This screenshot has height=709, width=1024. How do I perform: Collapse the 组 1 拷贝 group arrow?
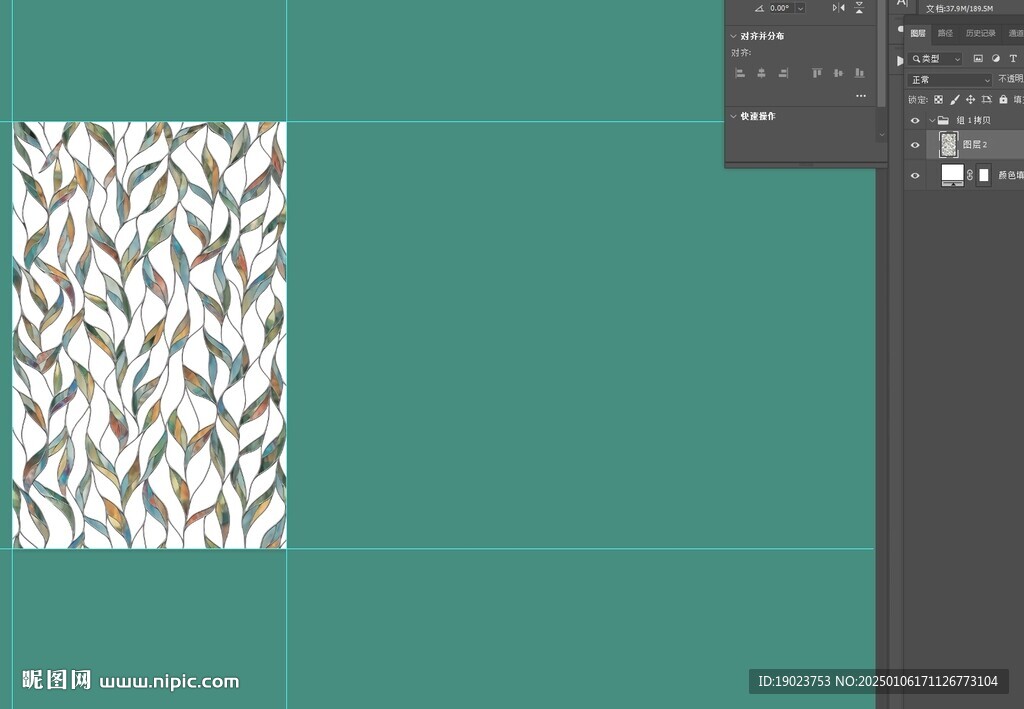click(x=931, y=121)
